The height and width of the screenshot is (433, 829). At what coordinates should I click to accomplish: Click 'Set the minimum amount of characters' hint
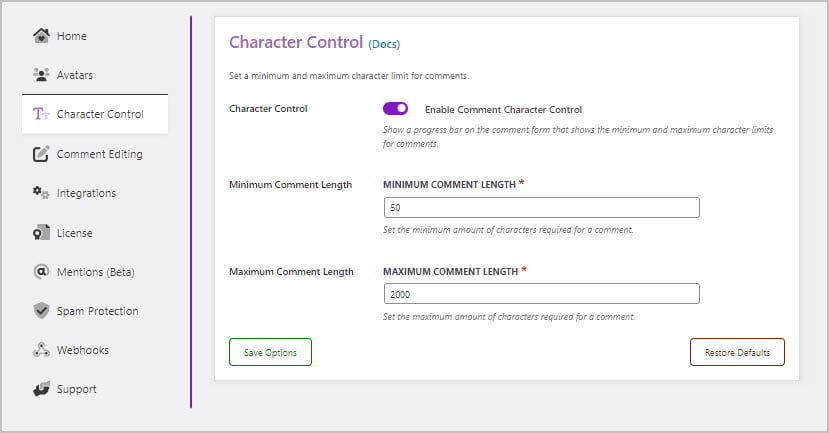tap(508, 230)
